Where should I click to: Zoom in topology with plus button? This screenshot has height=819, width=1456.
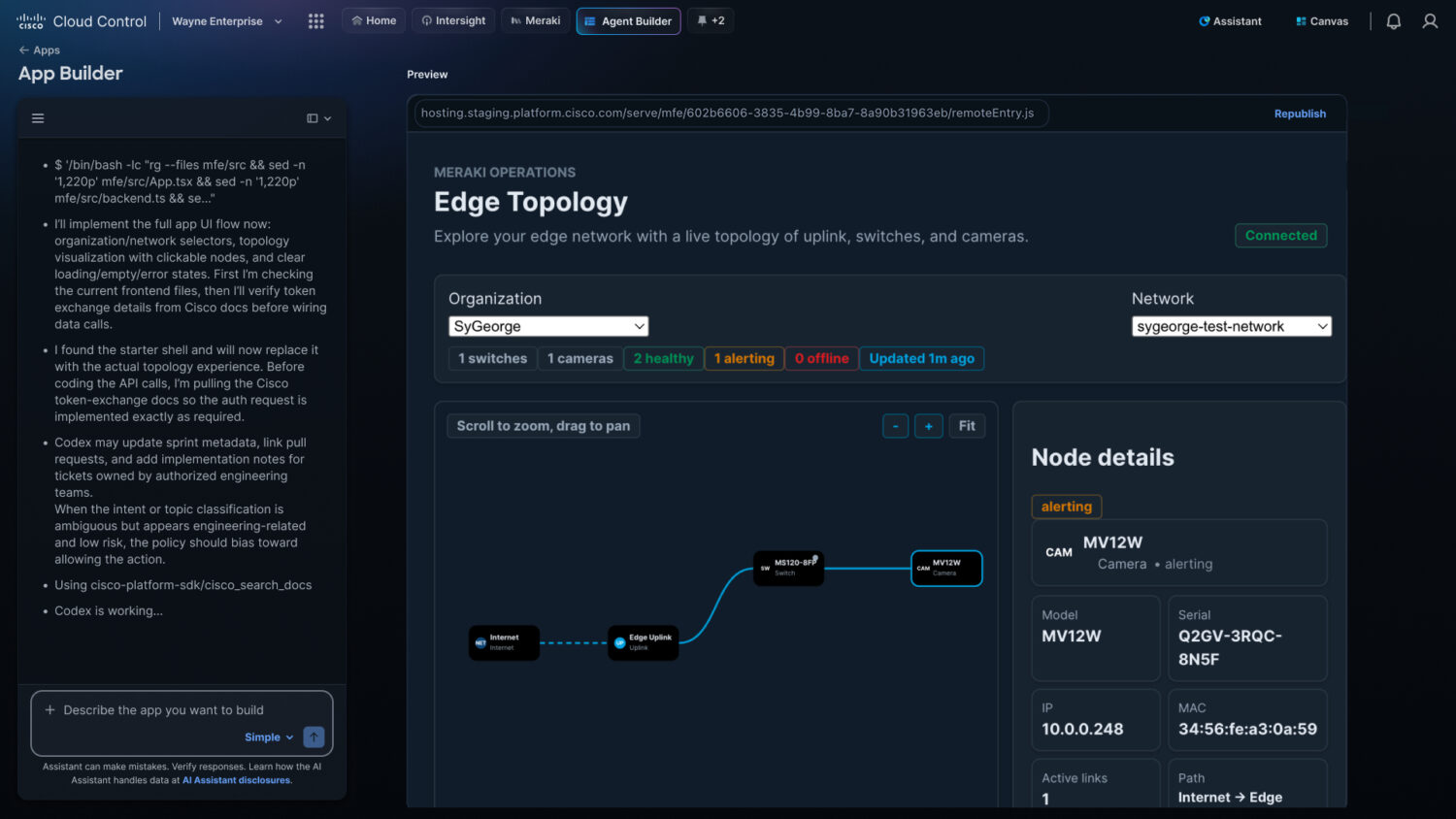pyautogui.click(x=929, y=426)
